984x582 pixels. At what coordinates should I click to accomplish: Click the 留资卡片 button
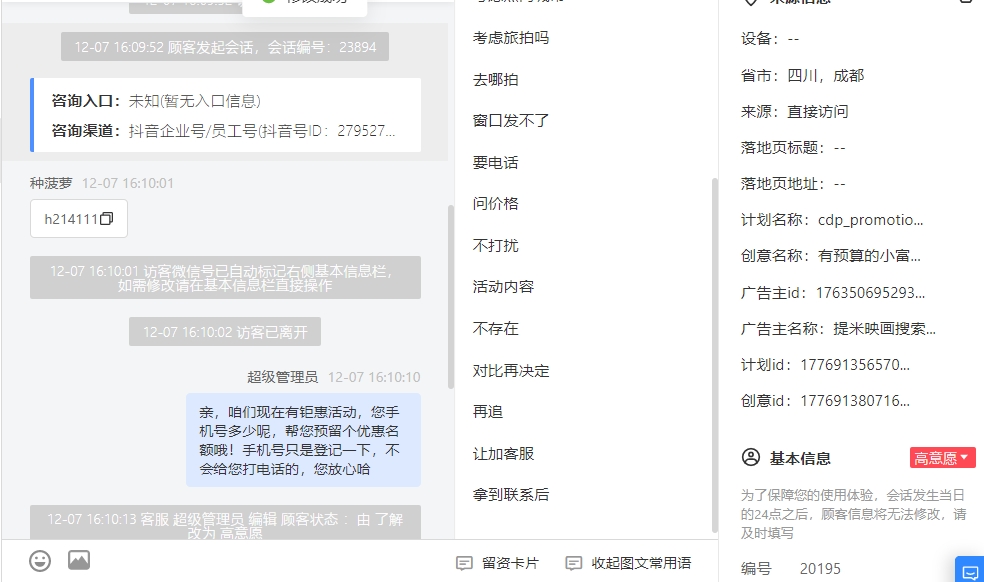498,563
